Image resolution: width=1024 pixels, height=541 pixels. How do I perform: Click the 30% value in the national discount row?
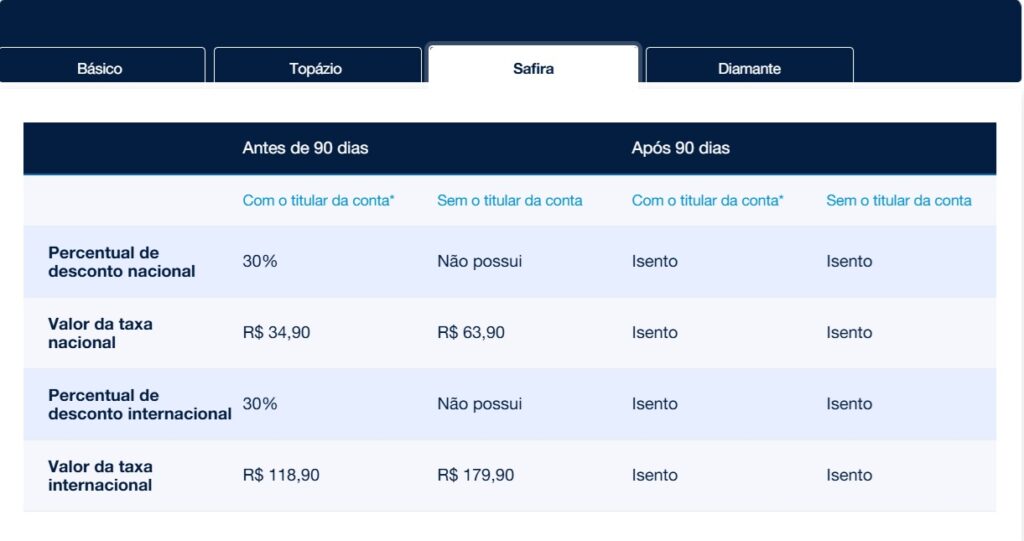pyautogui.click(x=260, y=261)
